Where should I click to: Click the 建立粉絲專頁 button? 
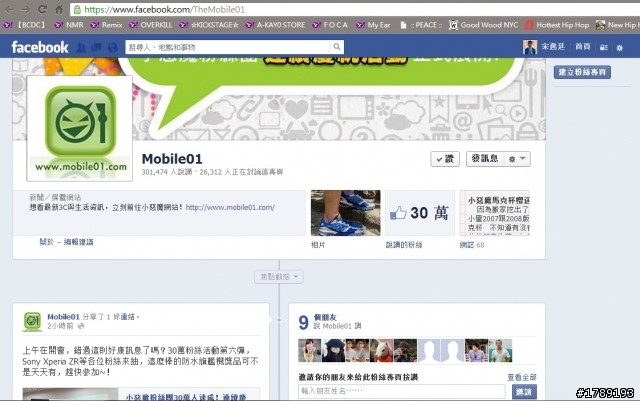click(582, 72)
